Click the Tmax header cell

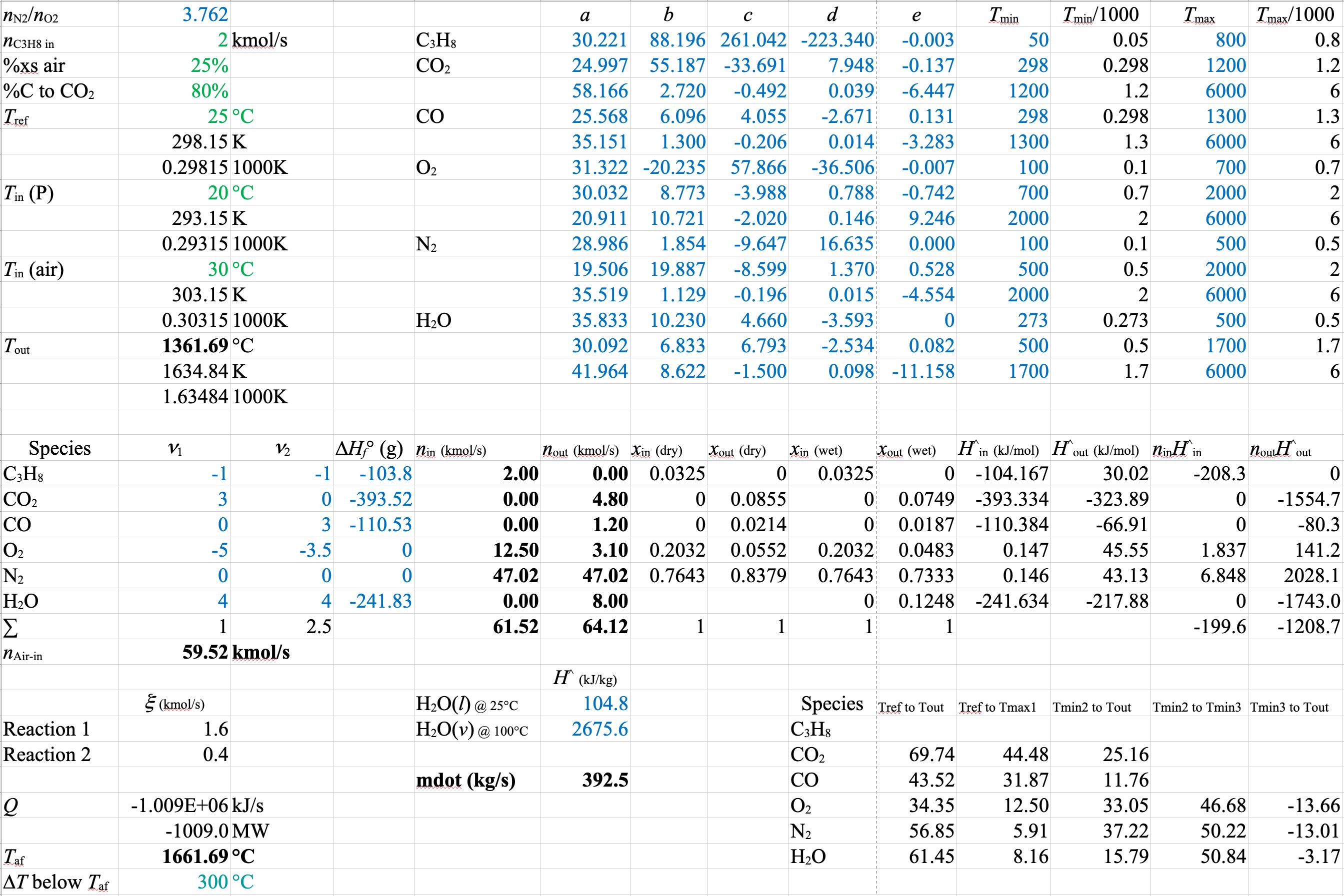pyautogui.click(x=1199, y=15)
